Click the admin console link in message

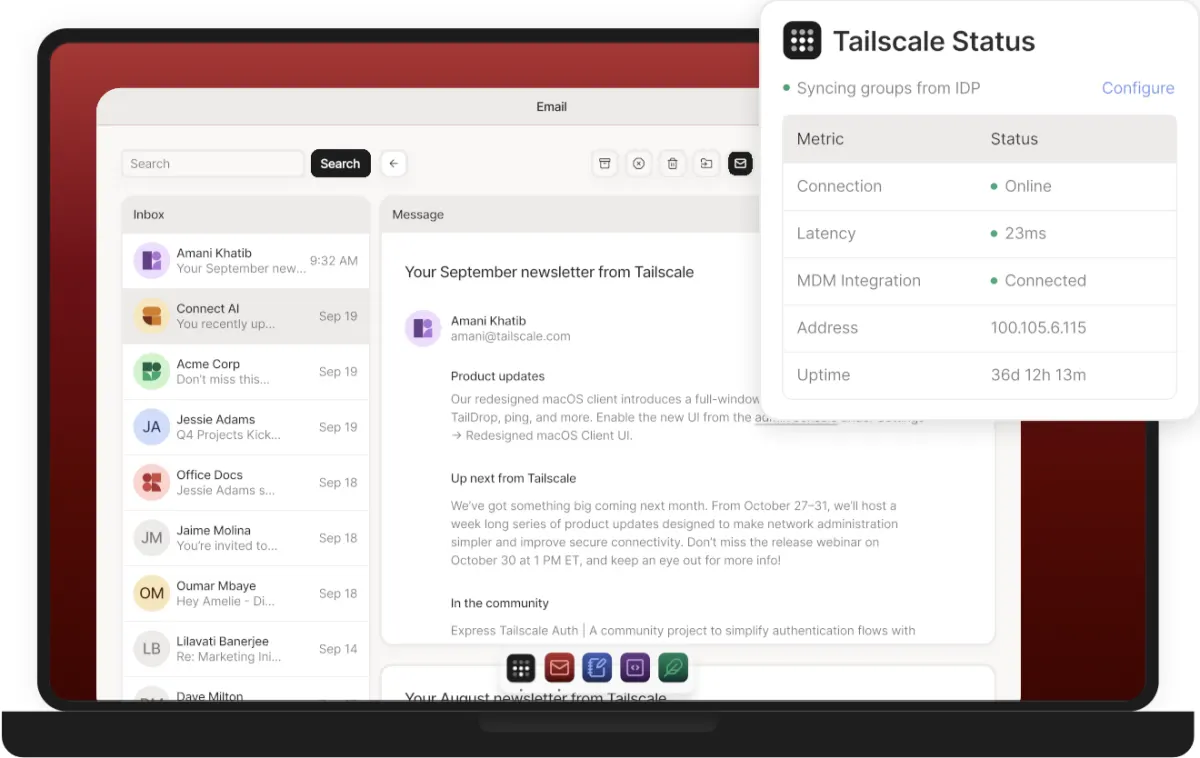coord(796,418)
